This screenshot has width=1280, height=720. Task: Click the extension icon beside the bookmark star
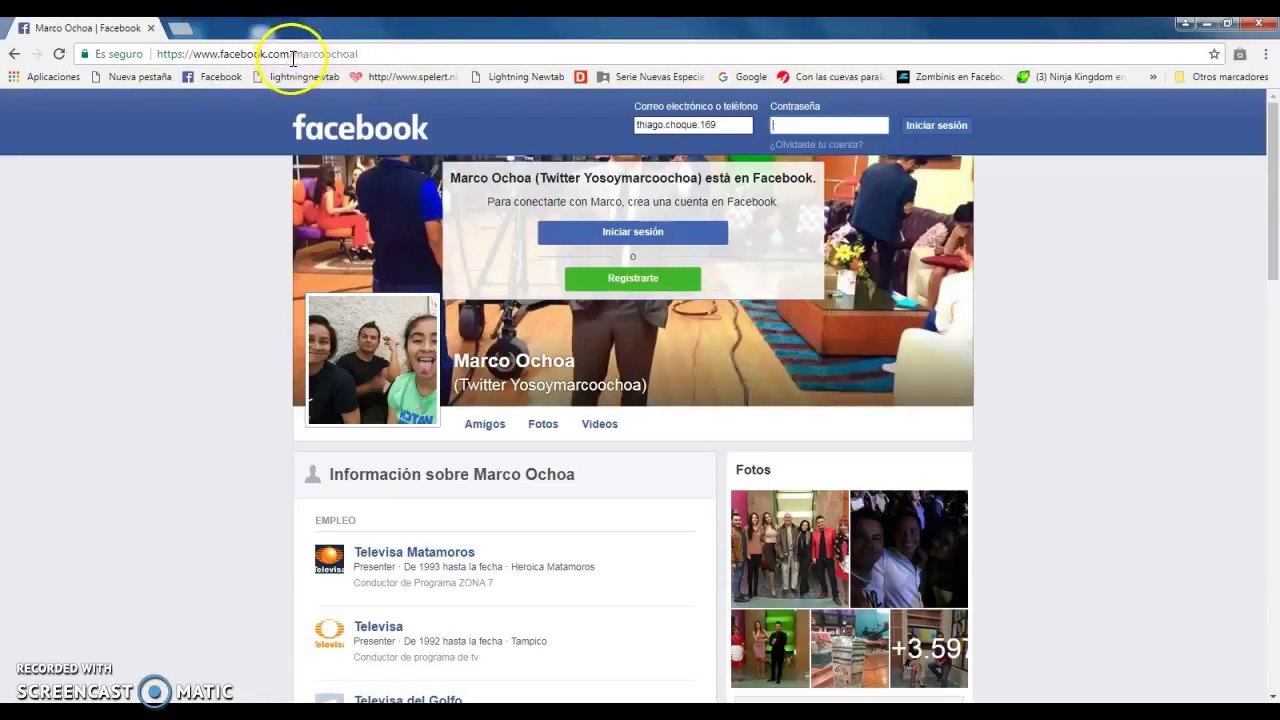[1240, 54]
